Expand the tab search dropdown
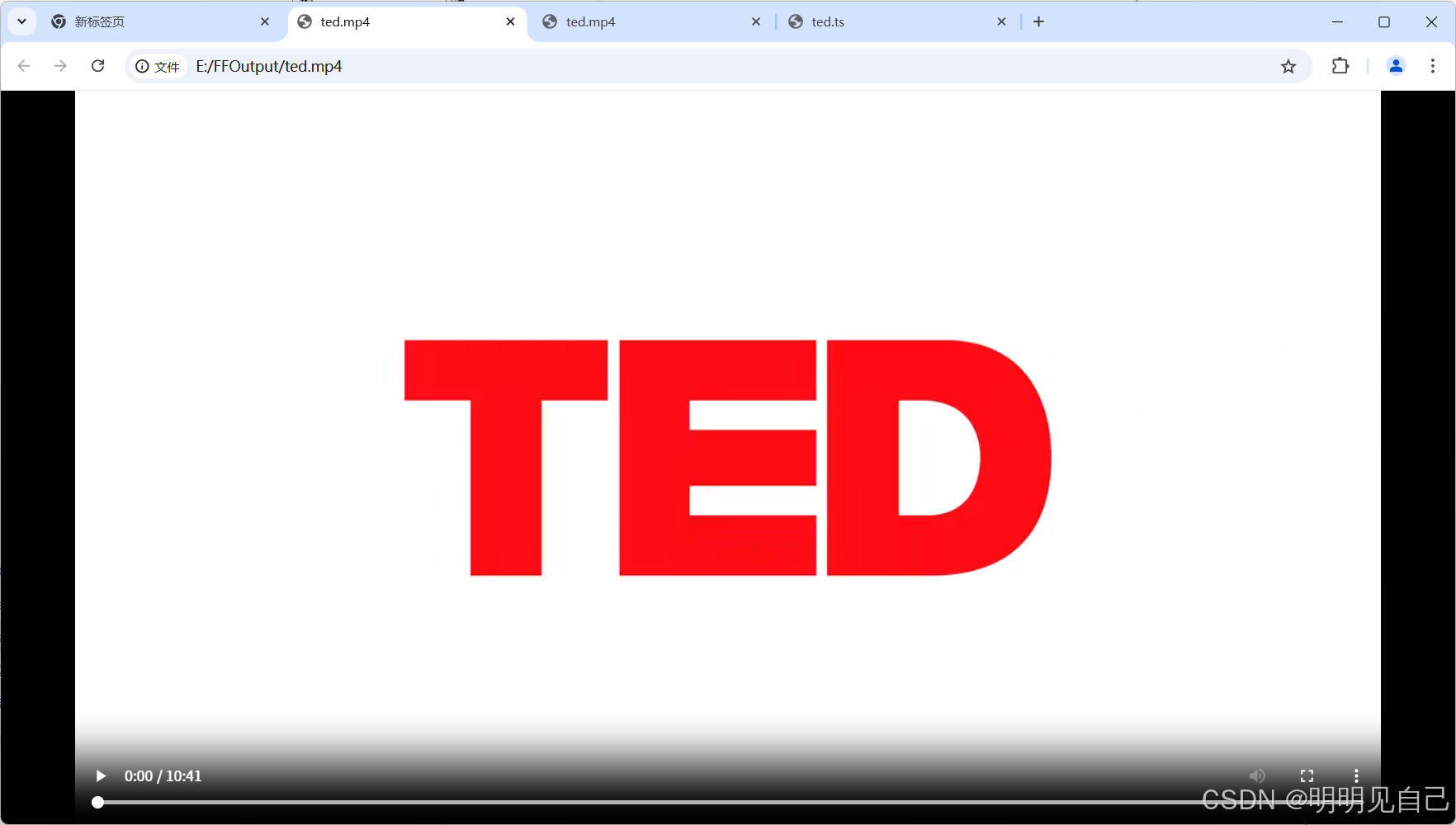This screenshot has width=1456, height=825. click(22, 21)
